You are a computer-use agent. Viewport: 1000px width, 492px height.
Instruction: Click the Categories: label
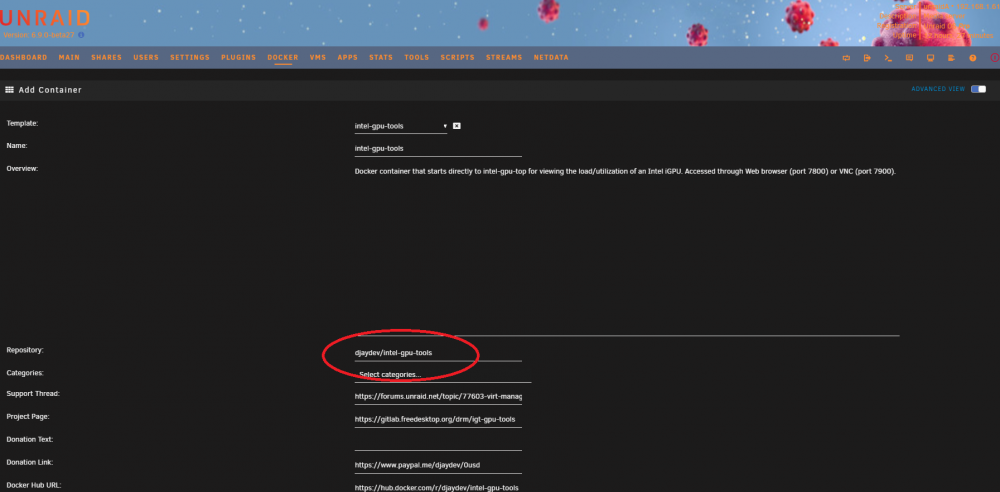point(25,373)
